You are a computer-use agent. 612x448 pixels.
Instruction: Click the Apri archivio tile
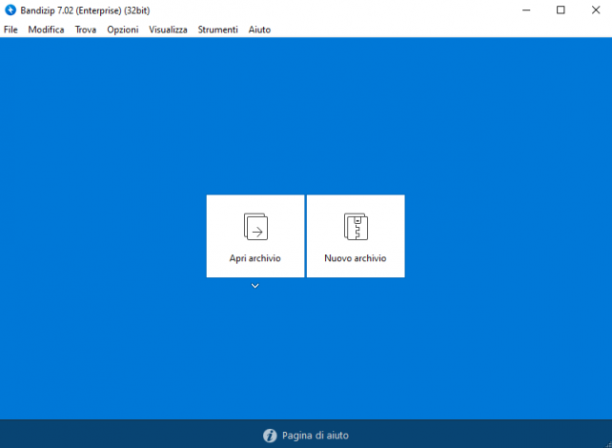(x=255, y=236)
